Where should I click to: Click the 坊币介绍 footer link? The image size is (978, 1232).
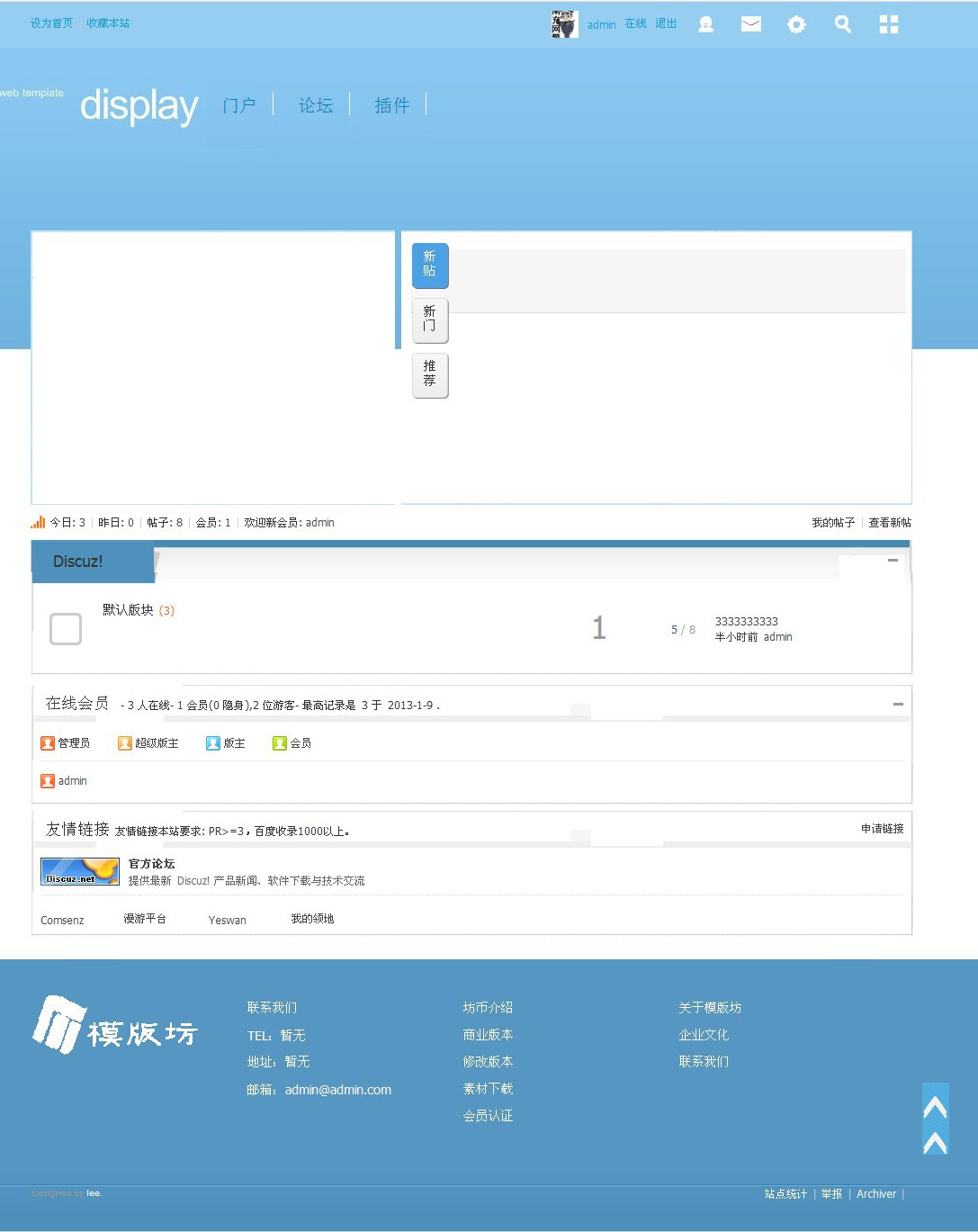click(x=488, y=1008)
